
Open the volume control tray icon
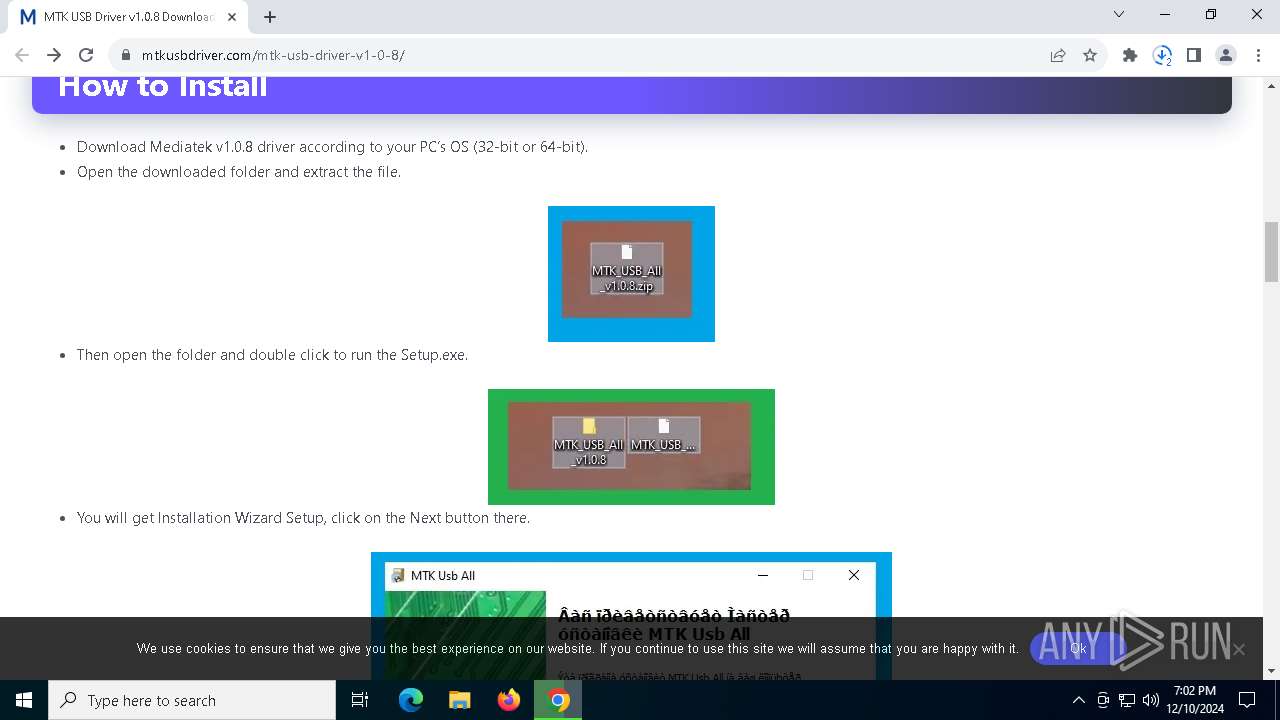1150,700
